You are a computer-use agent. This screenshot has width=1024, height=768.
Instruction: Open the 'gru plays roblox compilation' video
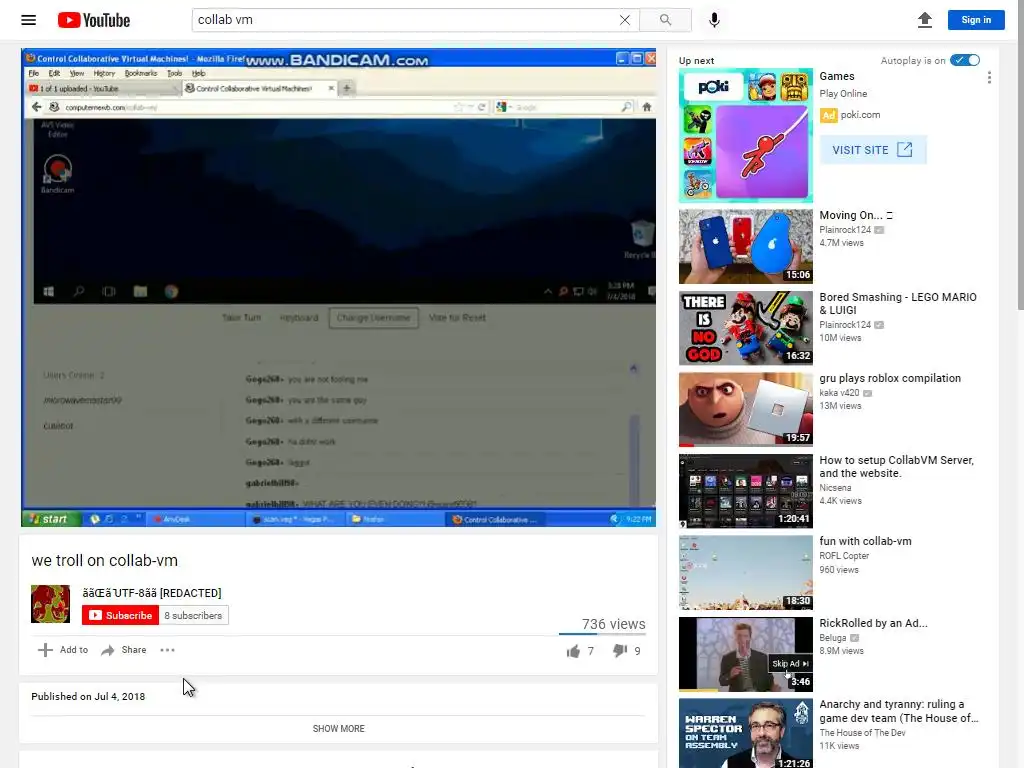pyautogui.click(x=890, y=378)
